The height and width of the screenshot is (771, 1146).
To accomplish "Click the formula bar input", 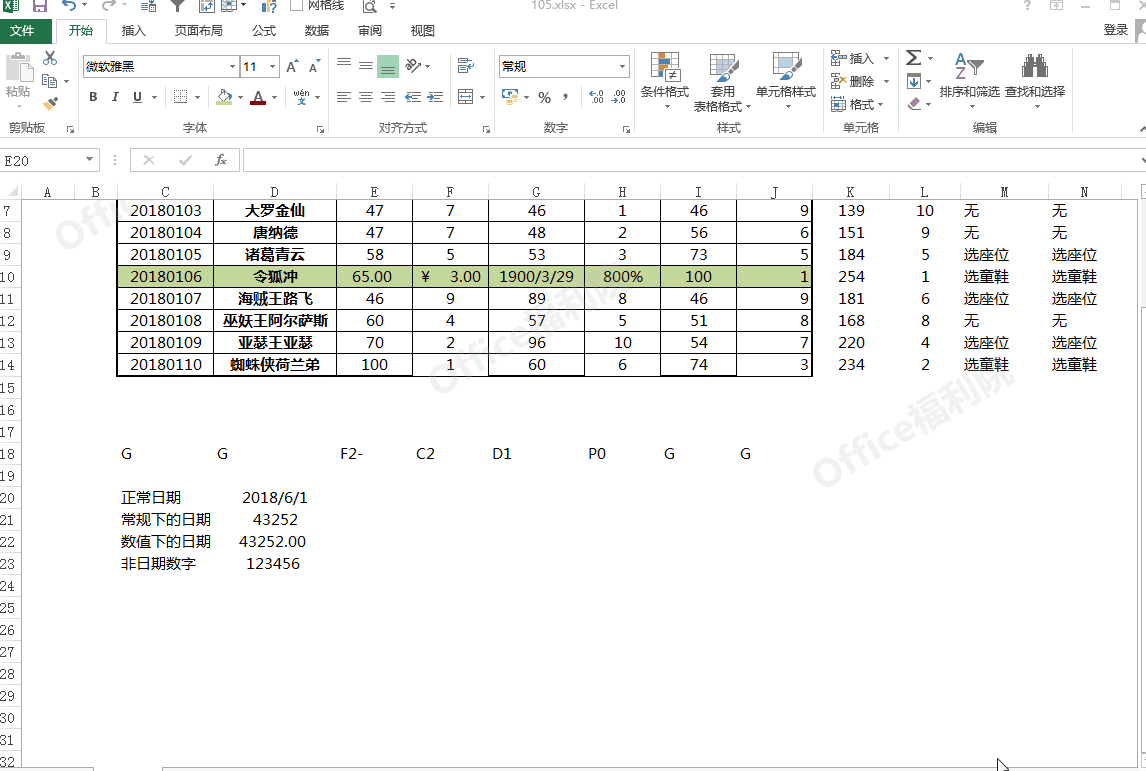I will pos(691,160).
